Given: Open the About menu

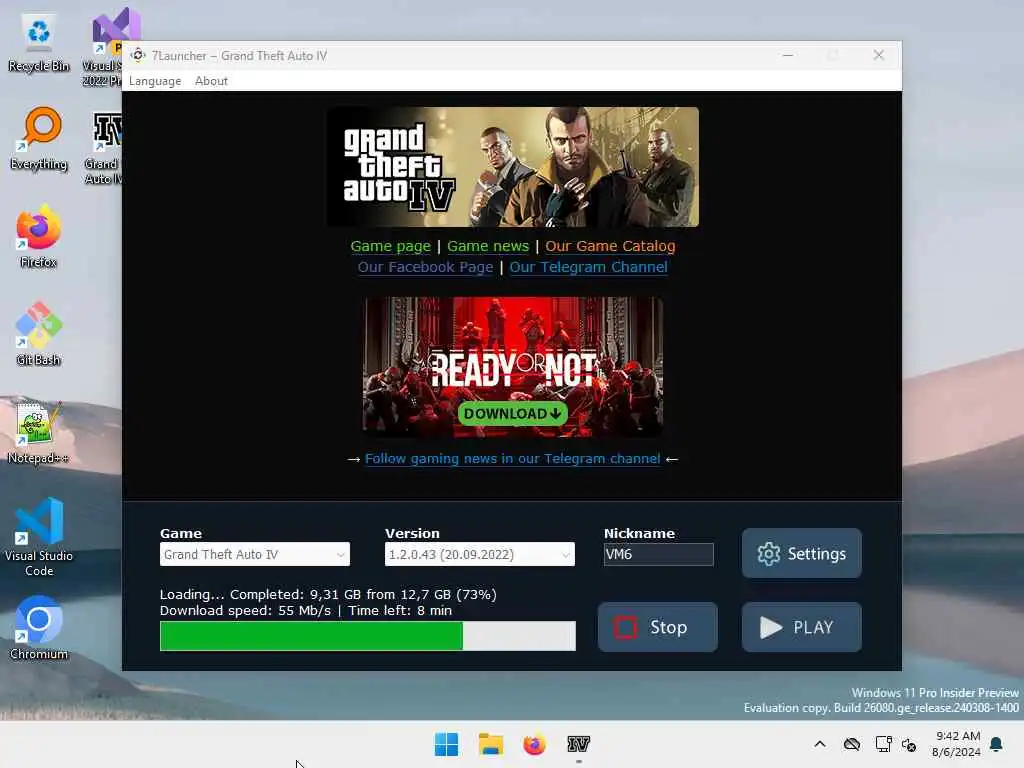Looking at the screenshot, I should (211, 81).
